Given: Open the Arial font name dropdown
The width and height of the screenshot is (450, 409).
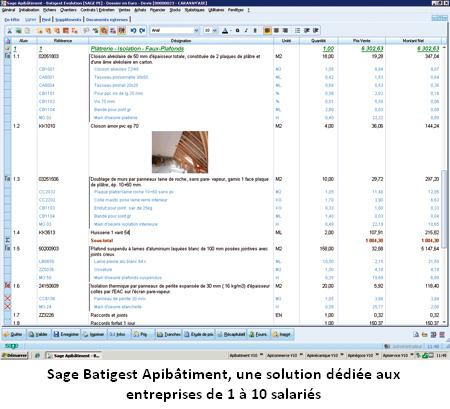Looking at the screenshot, I should pos(196,31).
